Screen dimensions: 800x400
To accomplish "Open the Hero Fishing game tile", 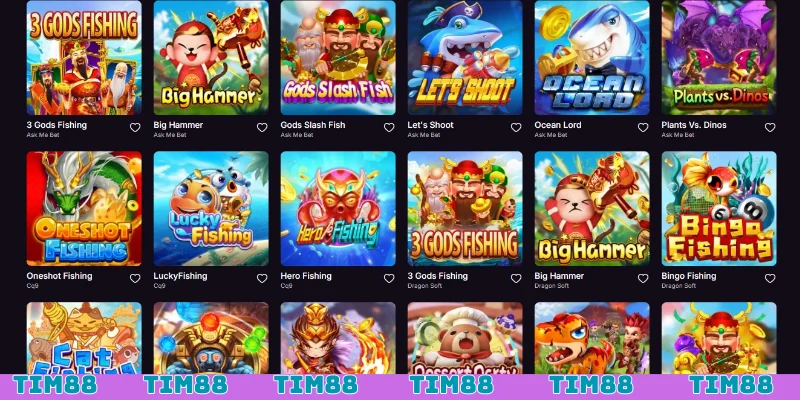I will point(338,209).
